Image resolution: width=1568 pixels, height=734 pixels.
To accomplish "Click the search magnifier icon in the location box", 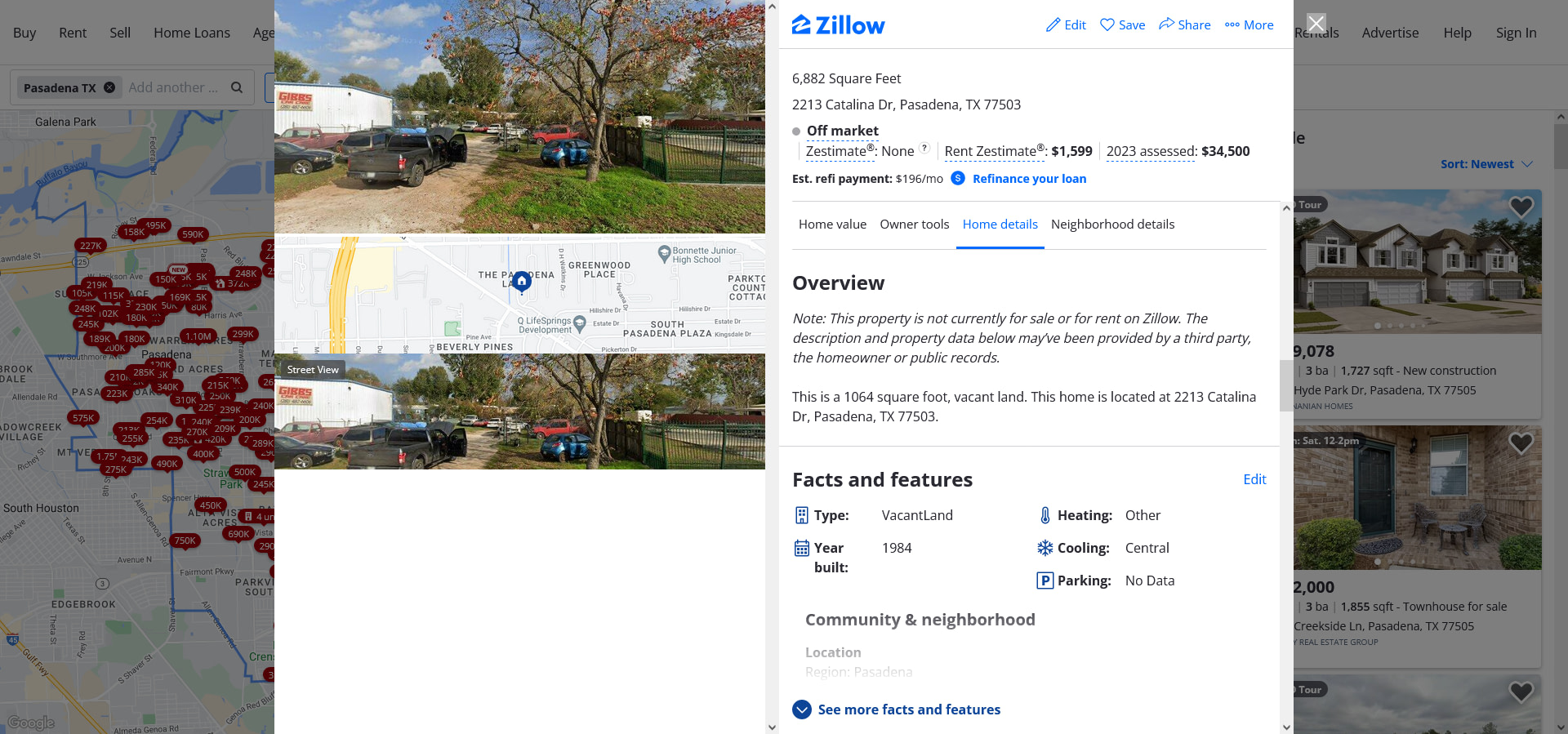I will (x=237, y=87).
